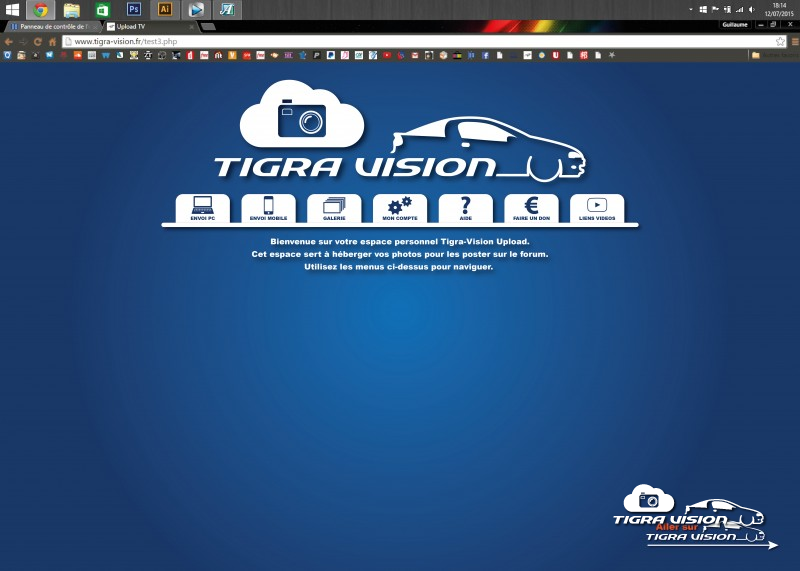Open the Chrome hamburger menu
This screenshot has width=800, height=571.
tap(793, 42)
